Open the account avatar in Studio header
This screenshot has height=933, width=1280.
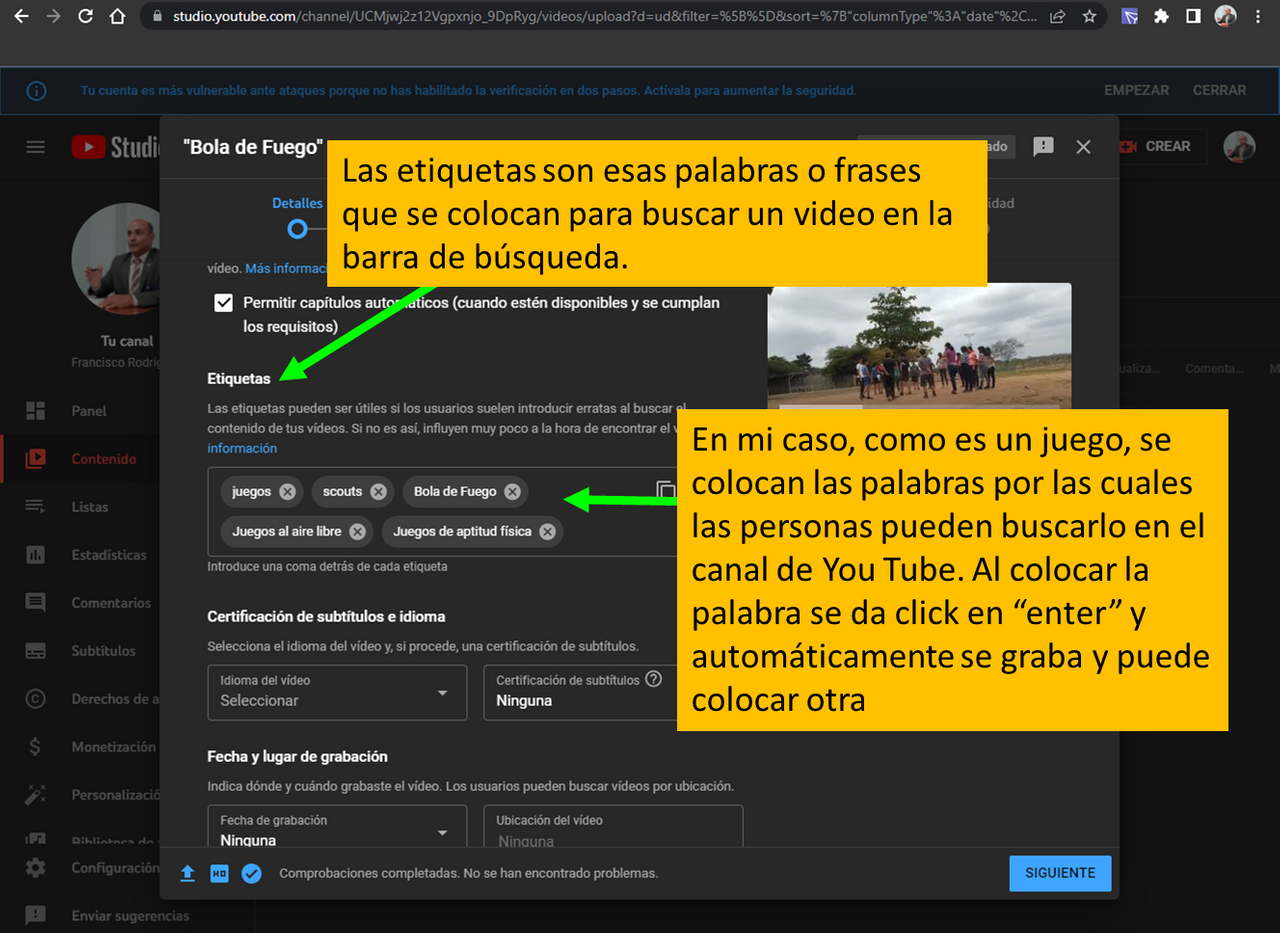click(x=1239, y=146)
